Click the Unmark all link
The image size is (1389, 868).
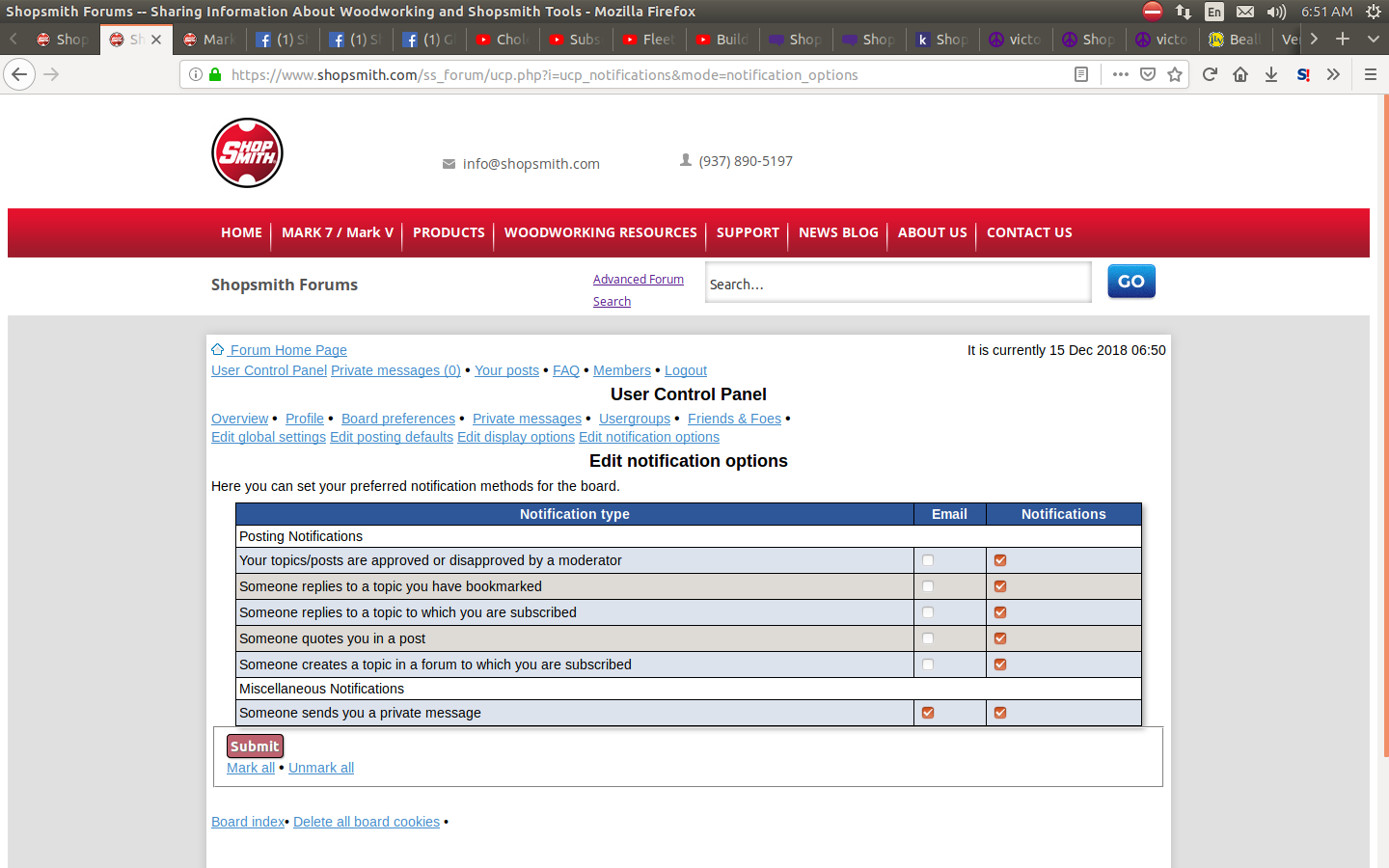(x=321, y=768)
